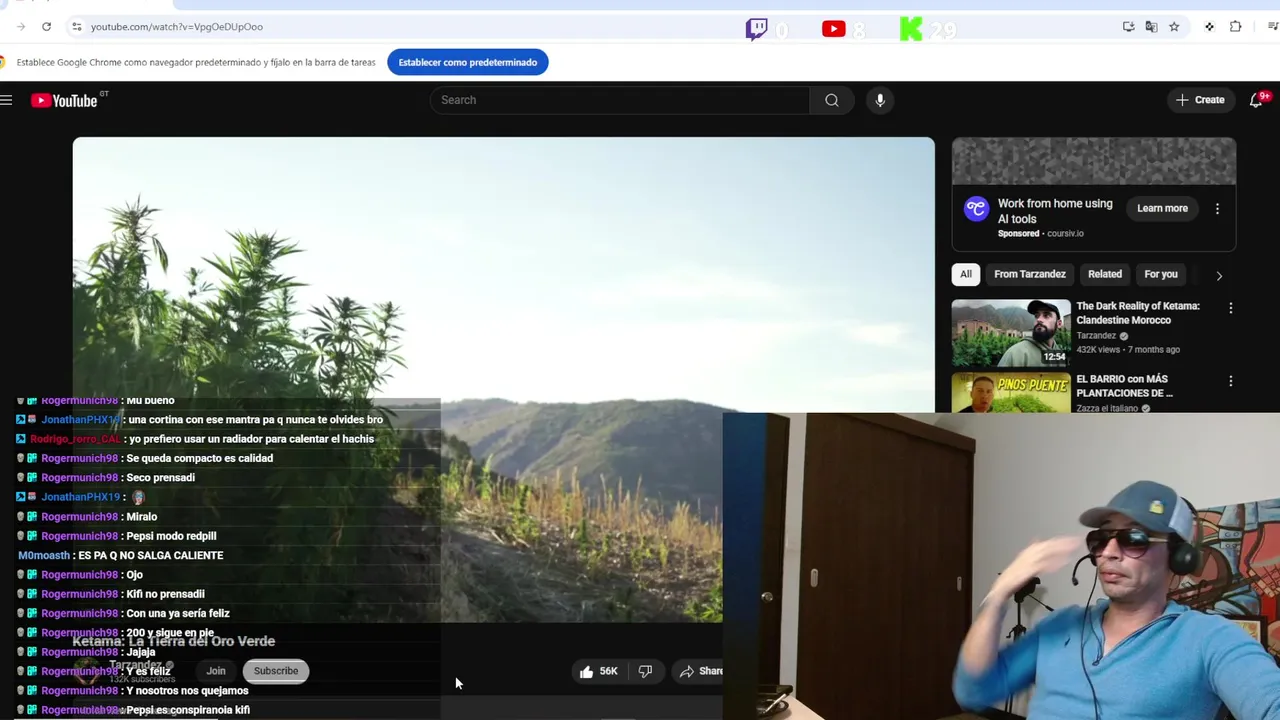
Task: Click the youtube.com address bar URL
Action: tap(177, 27)
